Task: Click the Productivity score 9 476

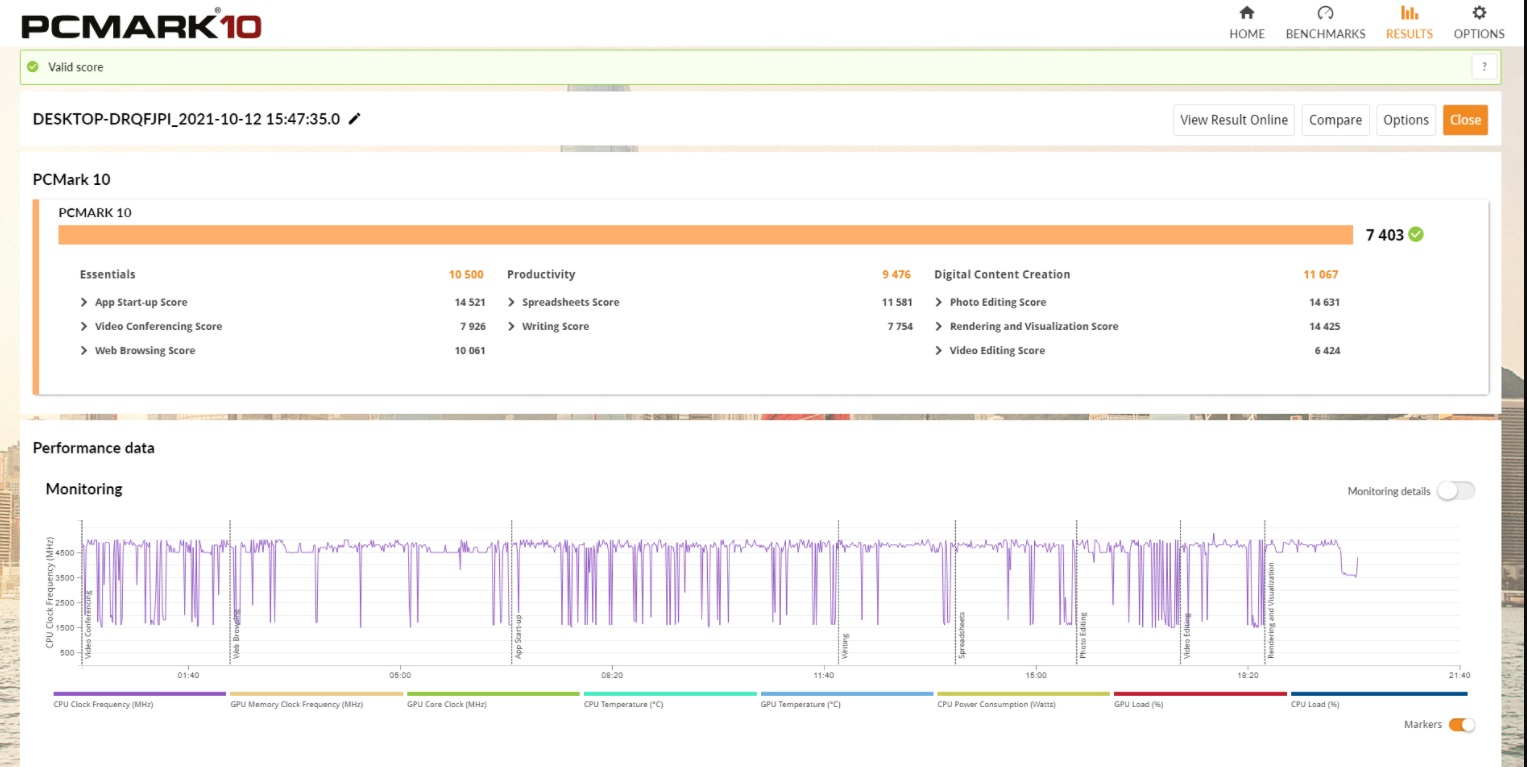Action: tap(896, 274)
